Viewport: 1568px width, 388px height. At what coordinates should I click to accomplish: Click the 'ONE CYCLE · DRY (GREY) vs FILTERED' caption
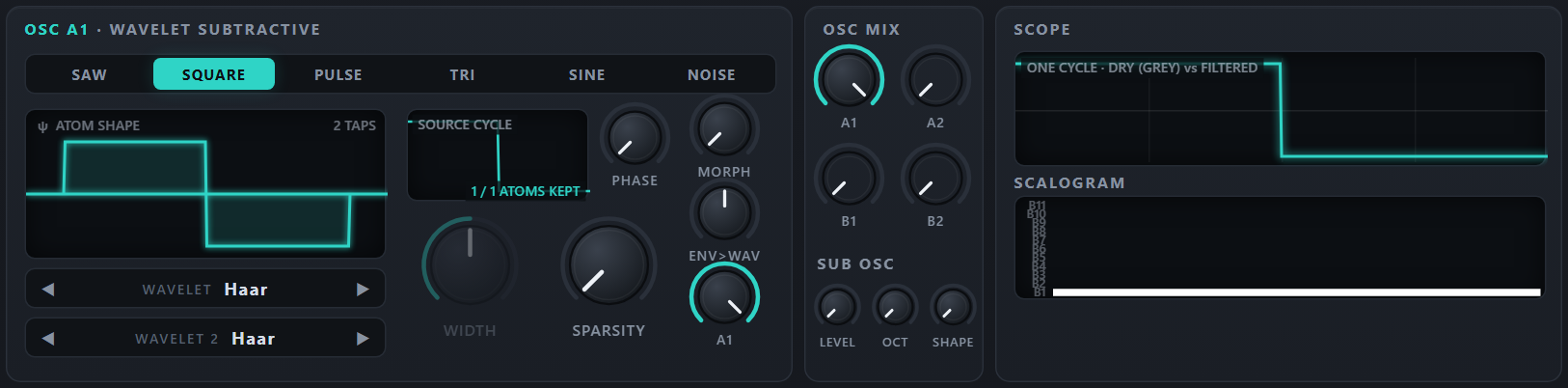click(1142, 68)
